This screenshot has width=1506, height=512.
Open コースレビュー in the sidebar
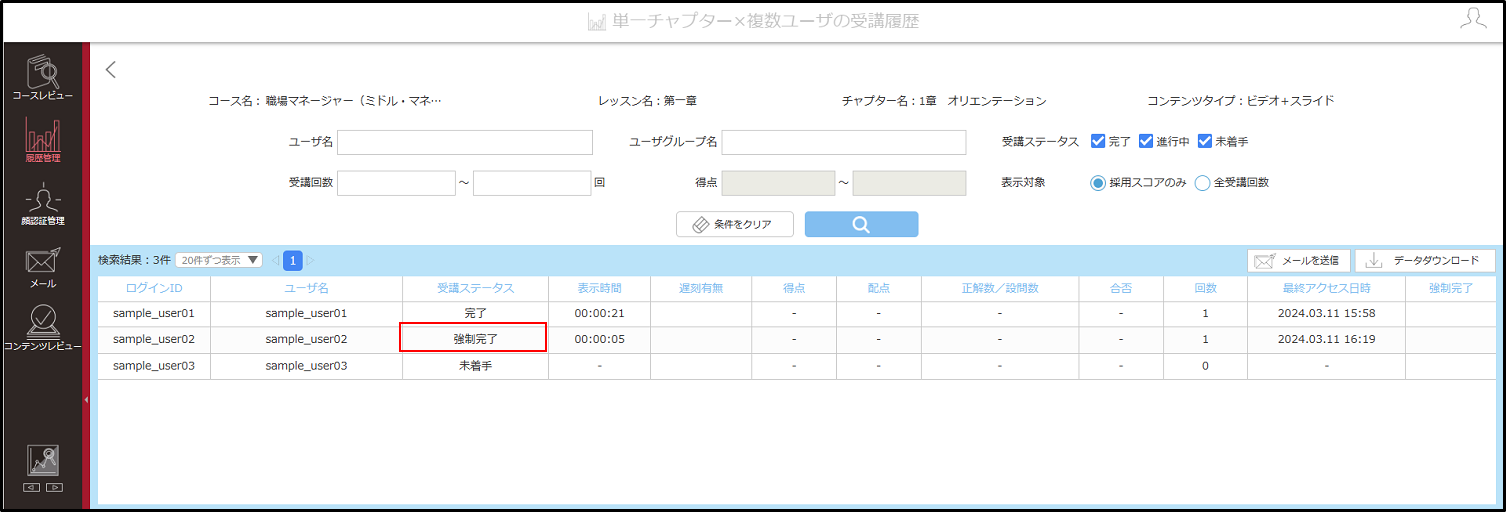click(42, 78)
